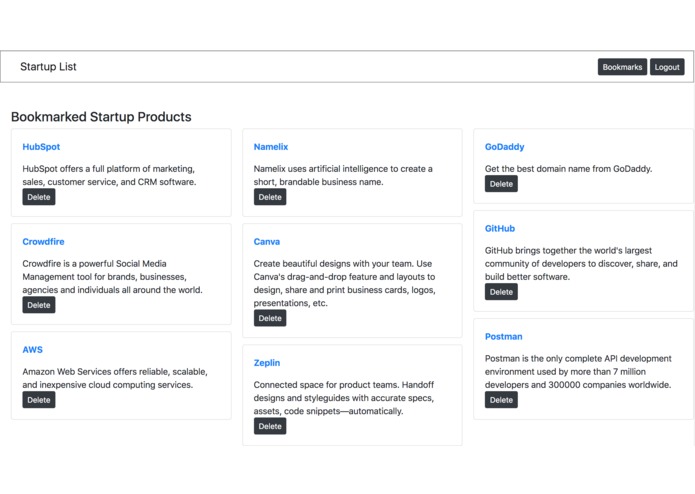This screenshot has width=695, height=494.
Task: Click the Bookmarked Startup Products heading
Action: (101, 117)
